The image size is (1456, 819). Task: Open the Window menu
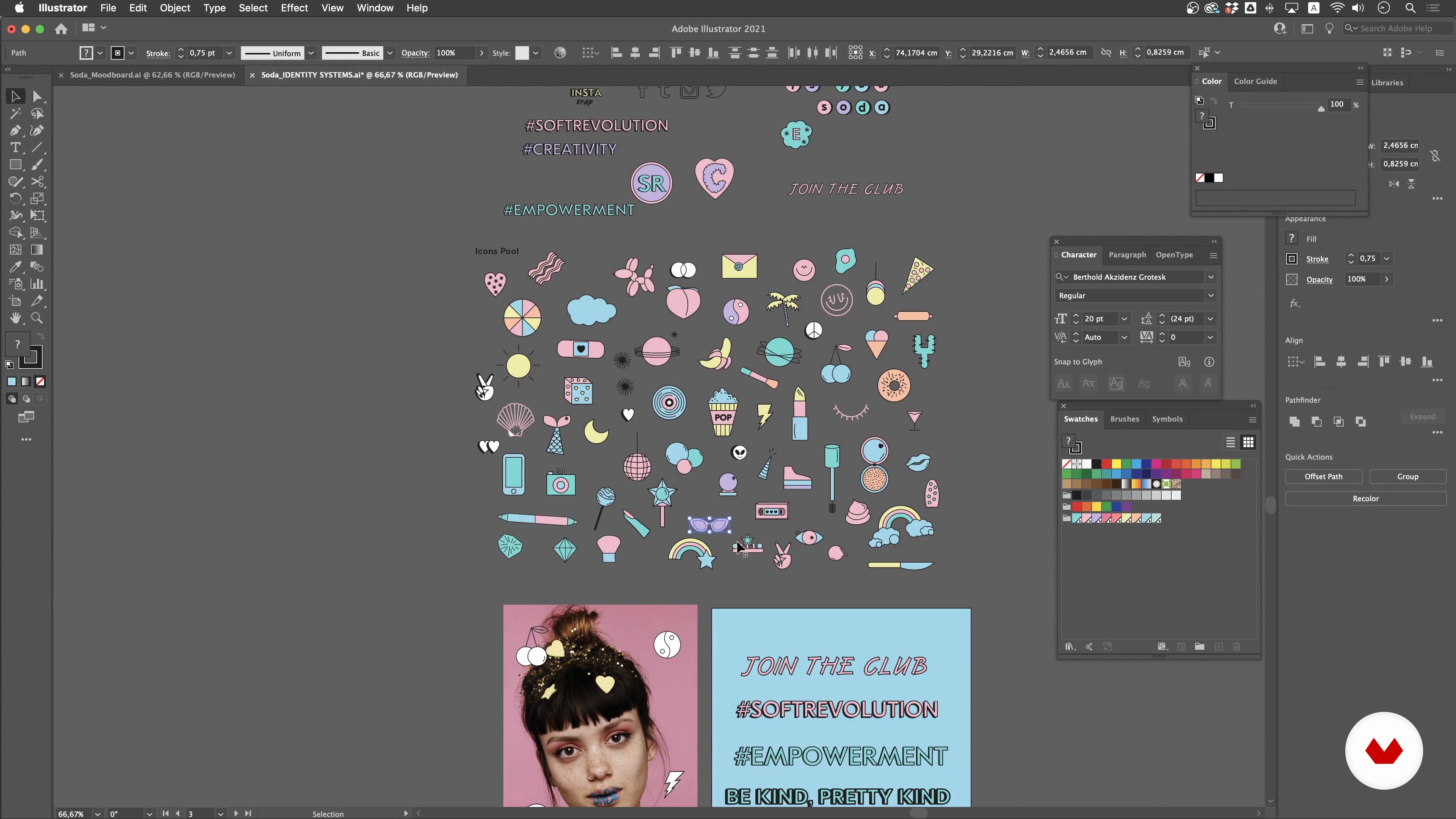point(375,8)
